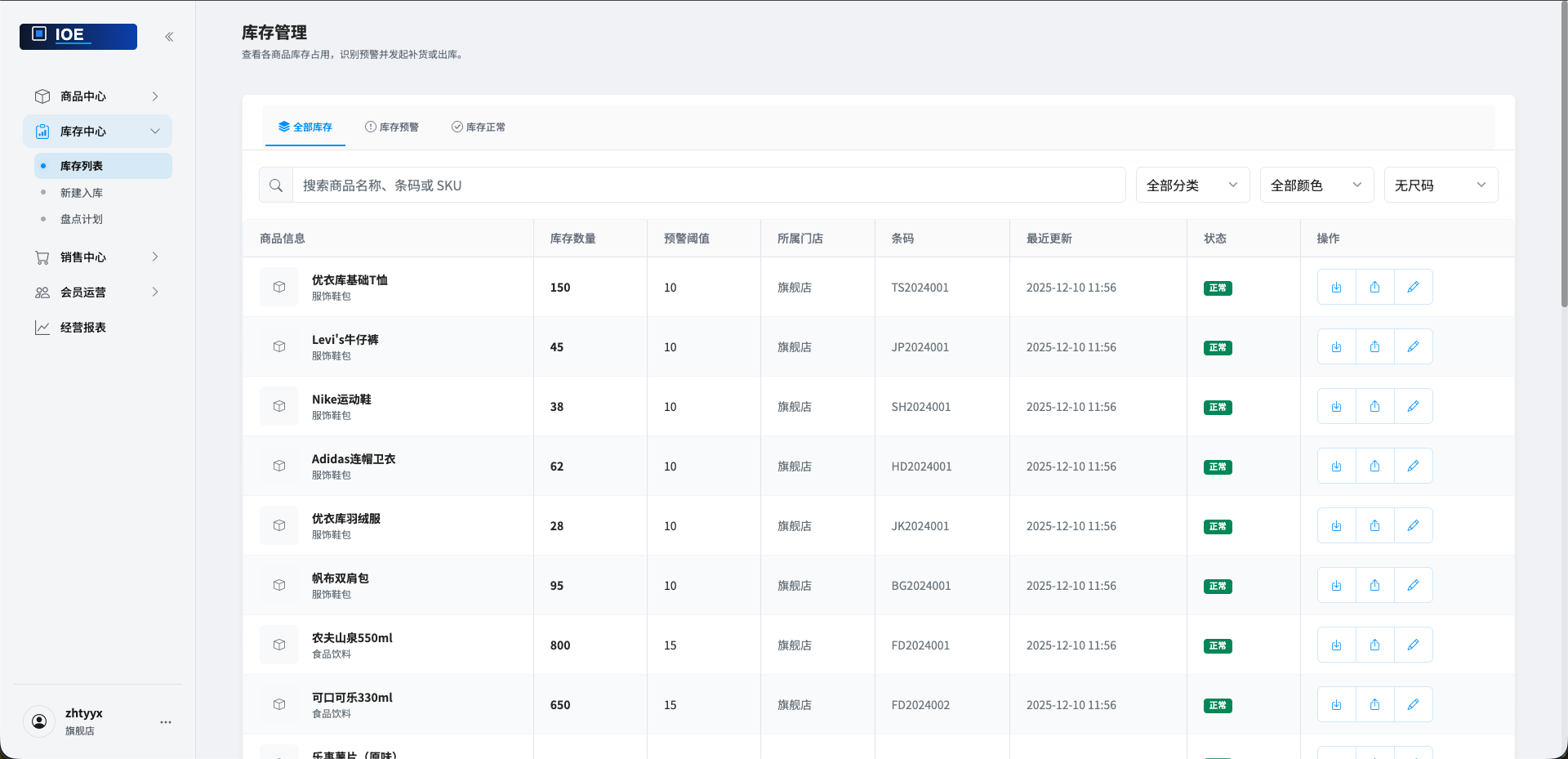Collapse the sidebar with the double-chevron icon
1568x759 pixels.
coord(169,36)
